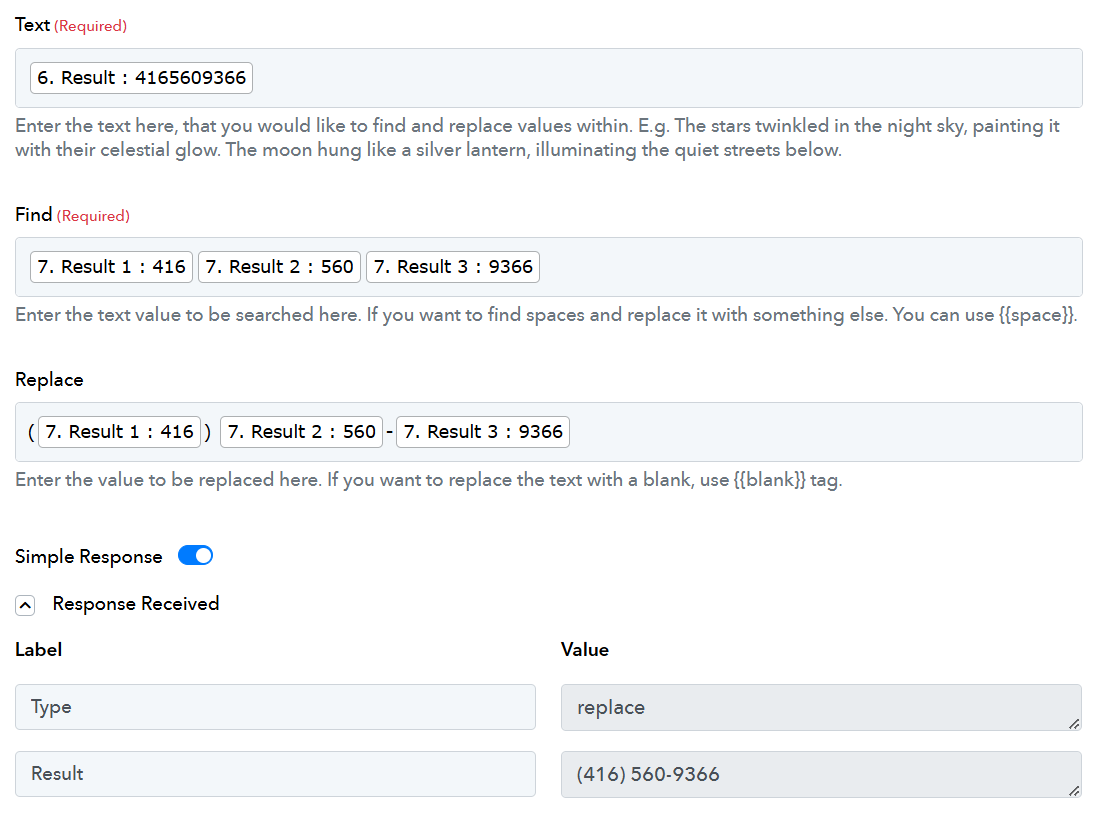
Task: Toggle the Simple Response switch
Action: point(195,555)
